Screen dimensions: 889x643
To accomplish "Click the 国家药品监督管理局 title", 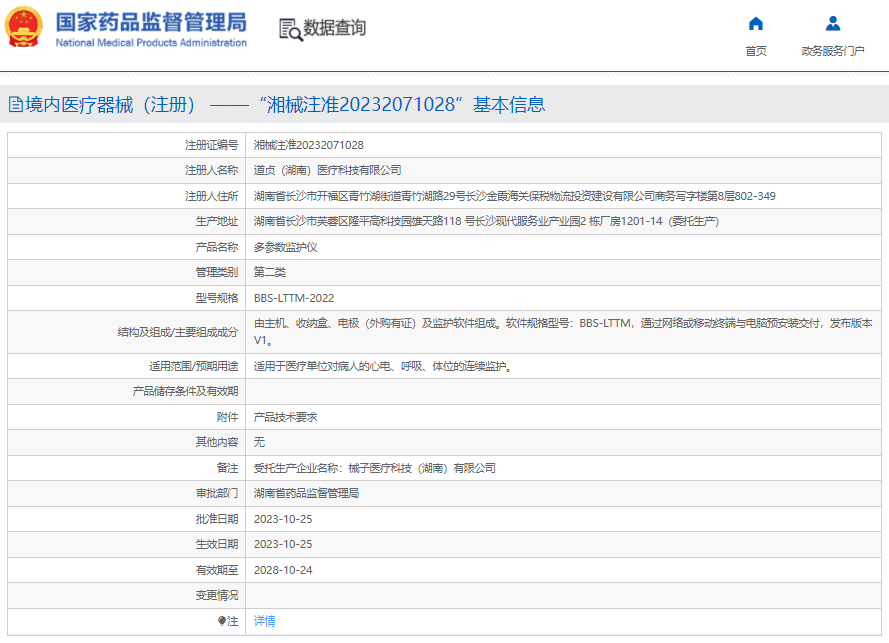I will [151, 23].
